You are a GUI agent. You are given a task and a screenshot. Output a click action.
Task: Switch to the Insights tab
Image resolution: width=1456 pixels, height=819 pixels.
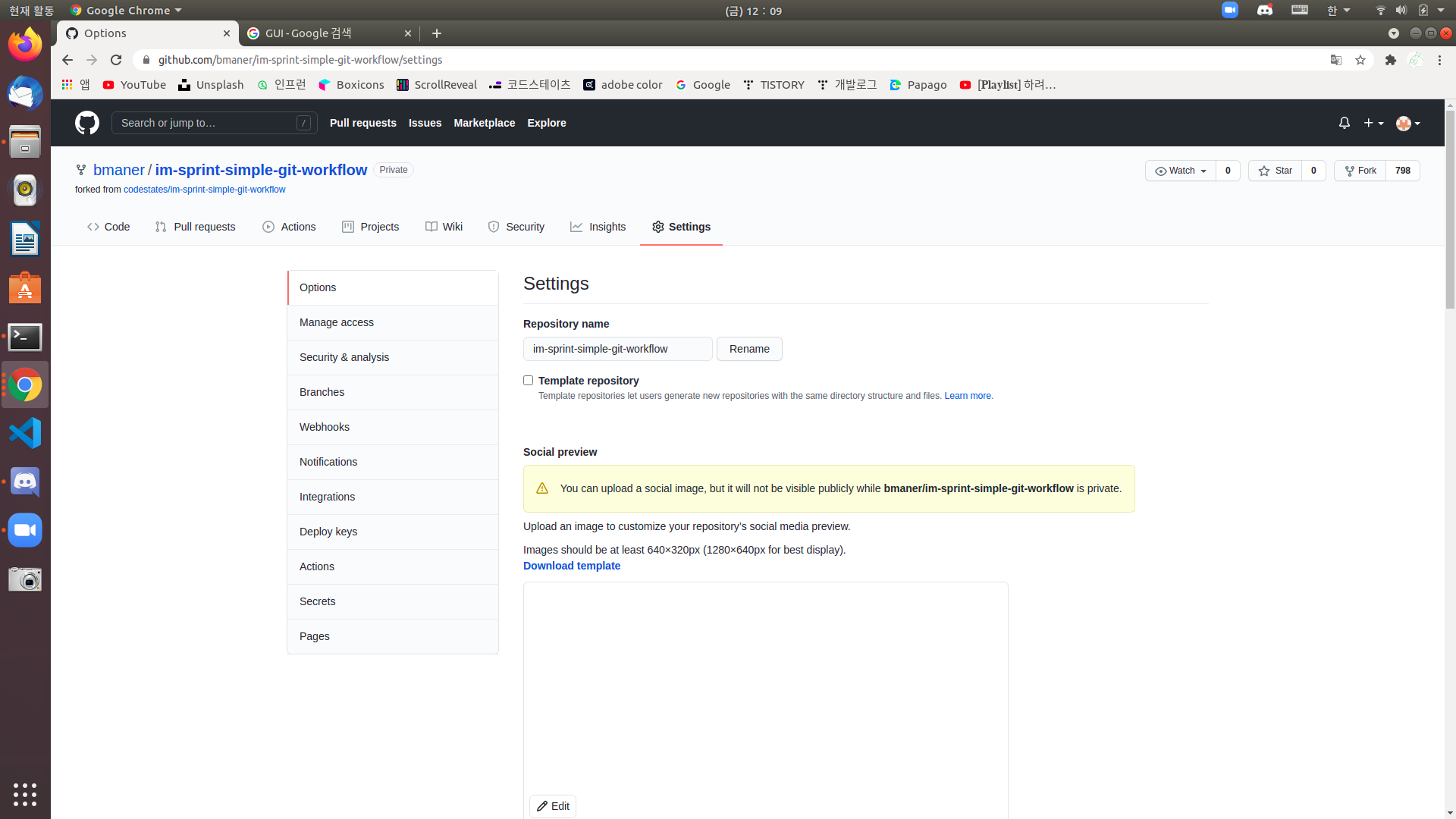(x=598, y=227)
